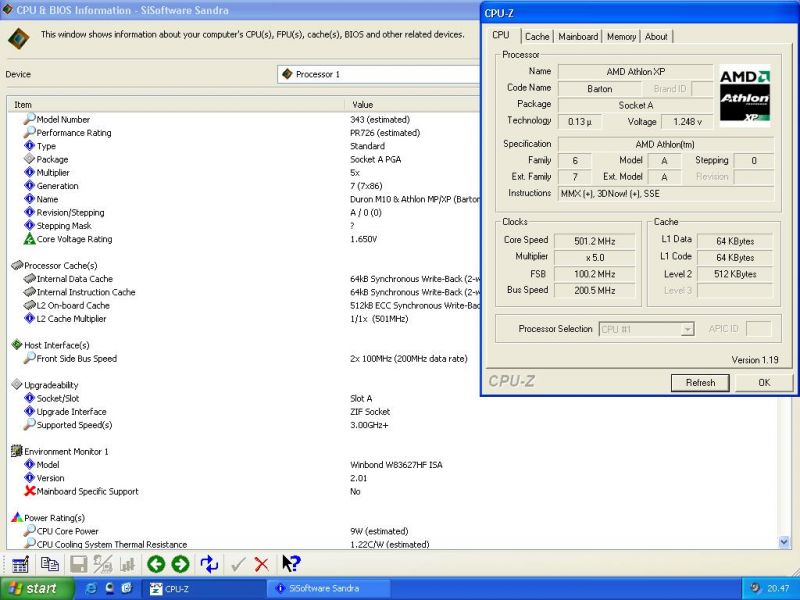Open the Mainboard tab in CPU-Z
Screen dimensions: 800x600
[x=578, y=37]
